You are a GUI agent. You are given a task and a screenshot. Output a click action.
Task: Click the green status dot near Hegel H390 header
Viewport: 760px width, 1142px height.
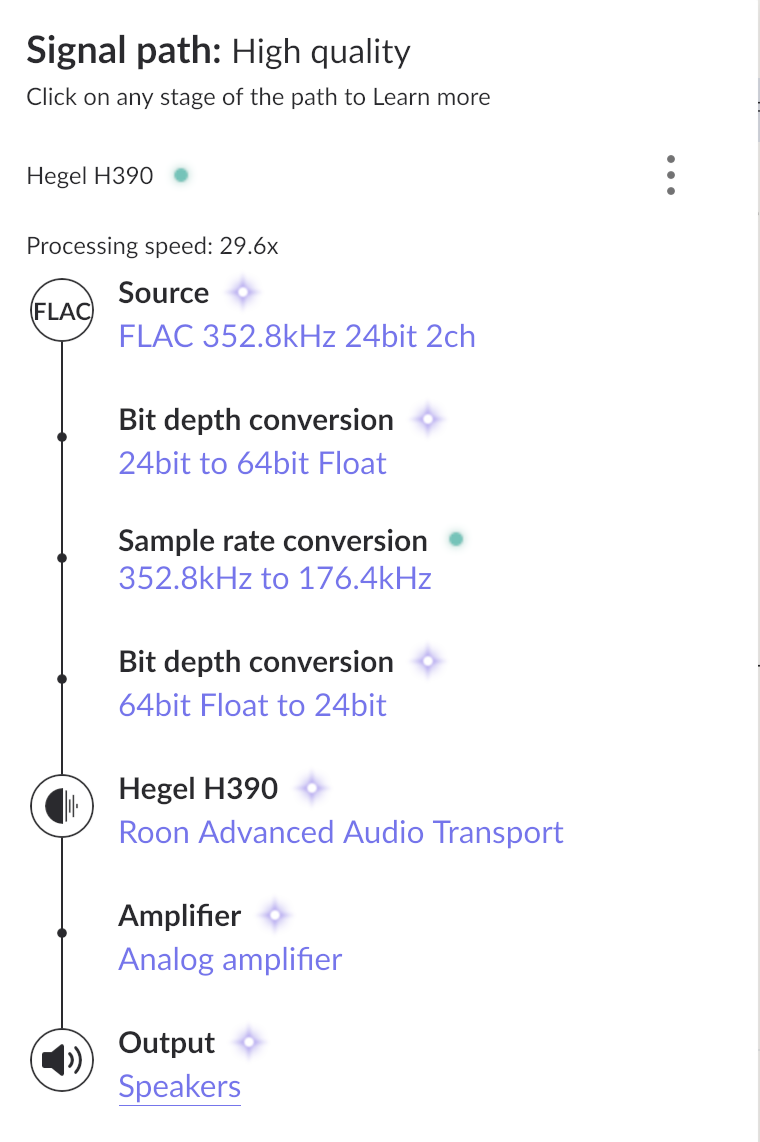click(x=181, y=175)
